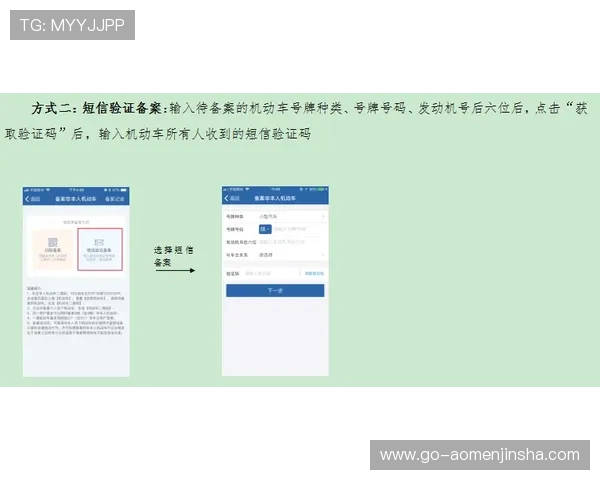Click the www.go-aomenjinsha.com text

[x=480, y=455]
